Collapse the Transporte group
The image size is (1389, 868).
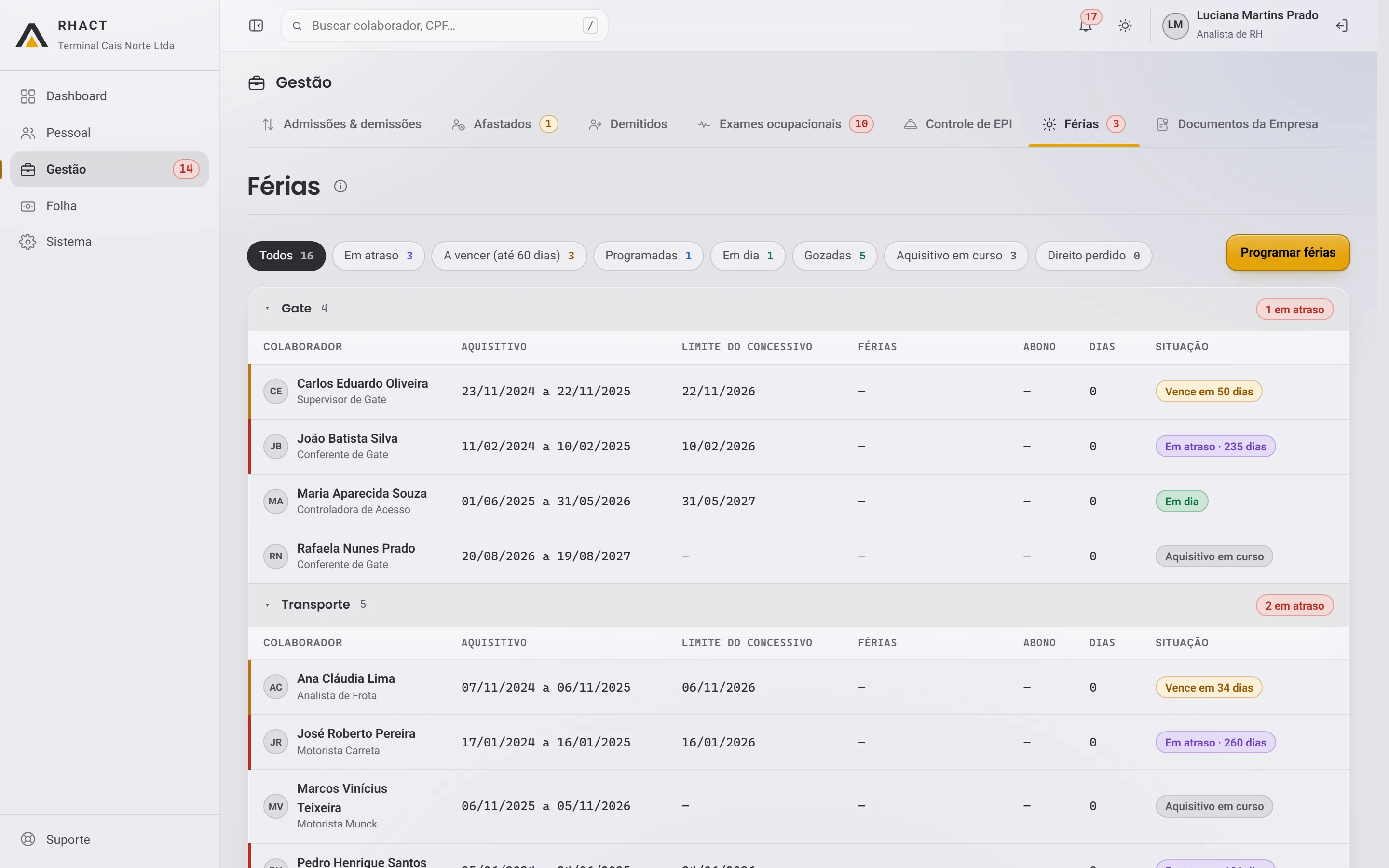[267, 605]
